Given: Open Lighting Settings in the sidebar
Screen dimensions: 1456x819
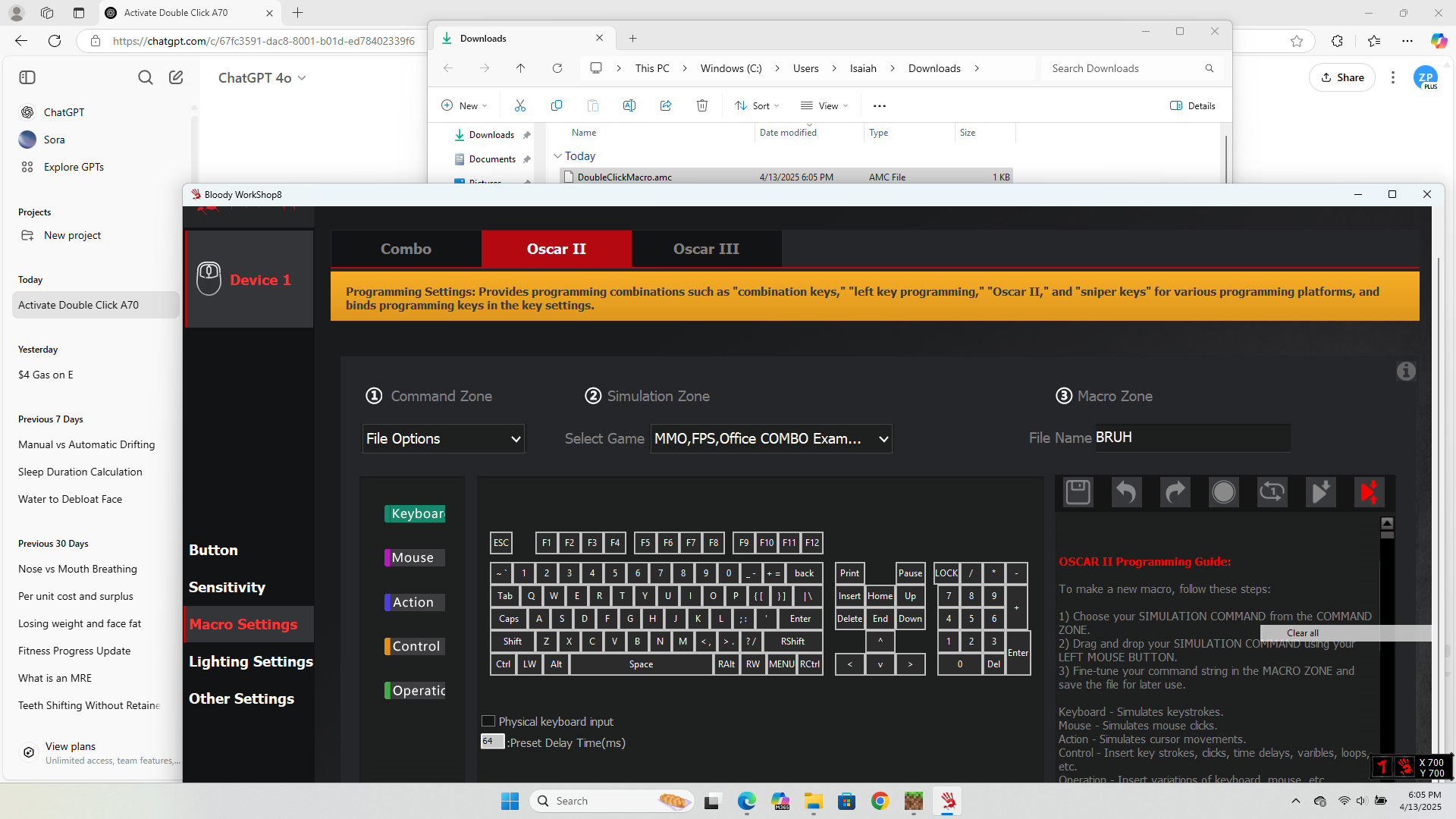Looking at the screenshot, I should 250,661.
